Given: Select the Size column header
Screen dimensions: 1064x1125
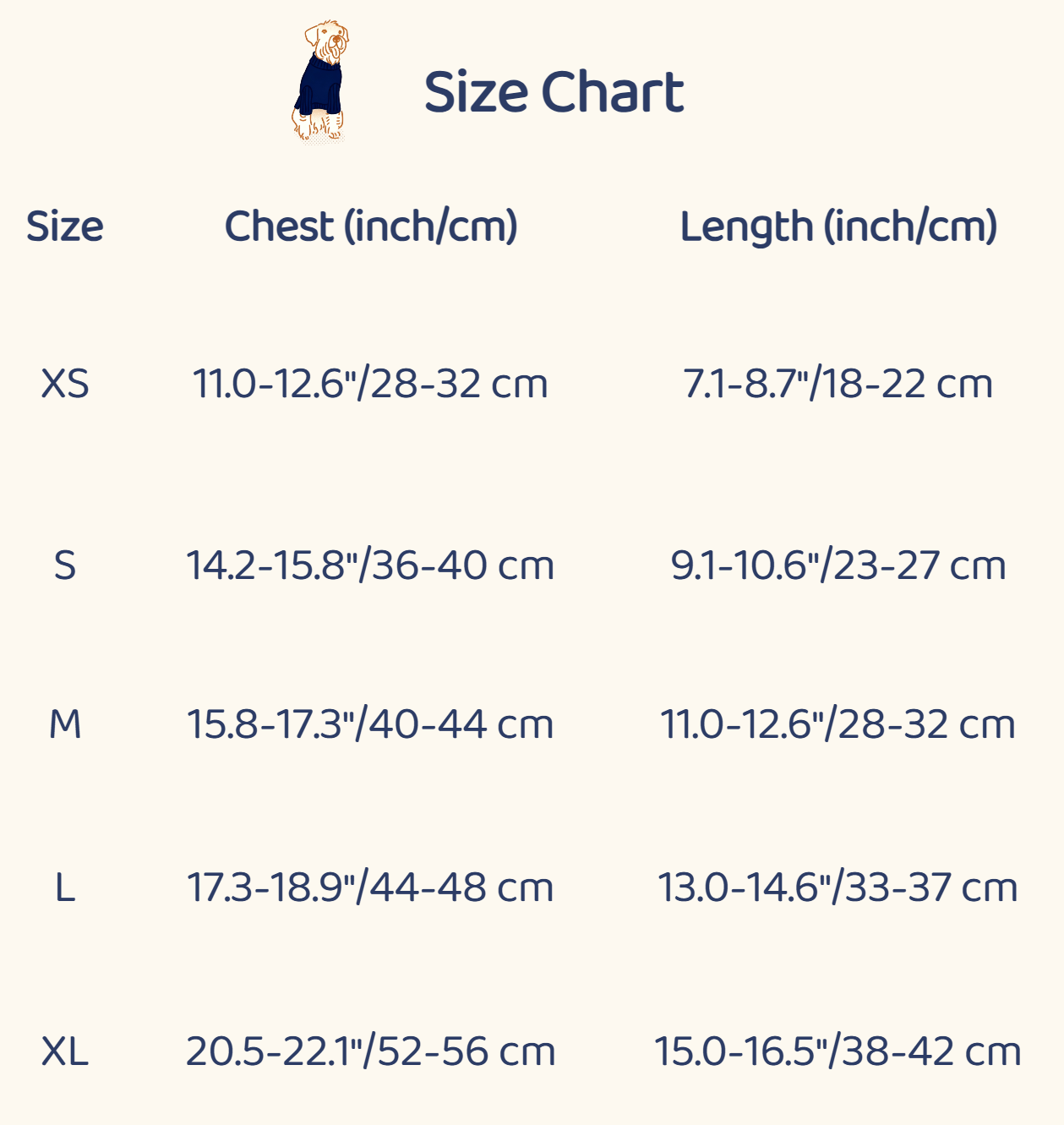Looking at the screenshot, I should tap(65, 227).
